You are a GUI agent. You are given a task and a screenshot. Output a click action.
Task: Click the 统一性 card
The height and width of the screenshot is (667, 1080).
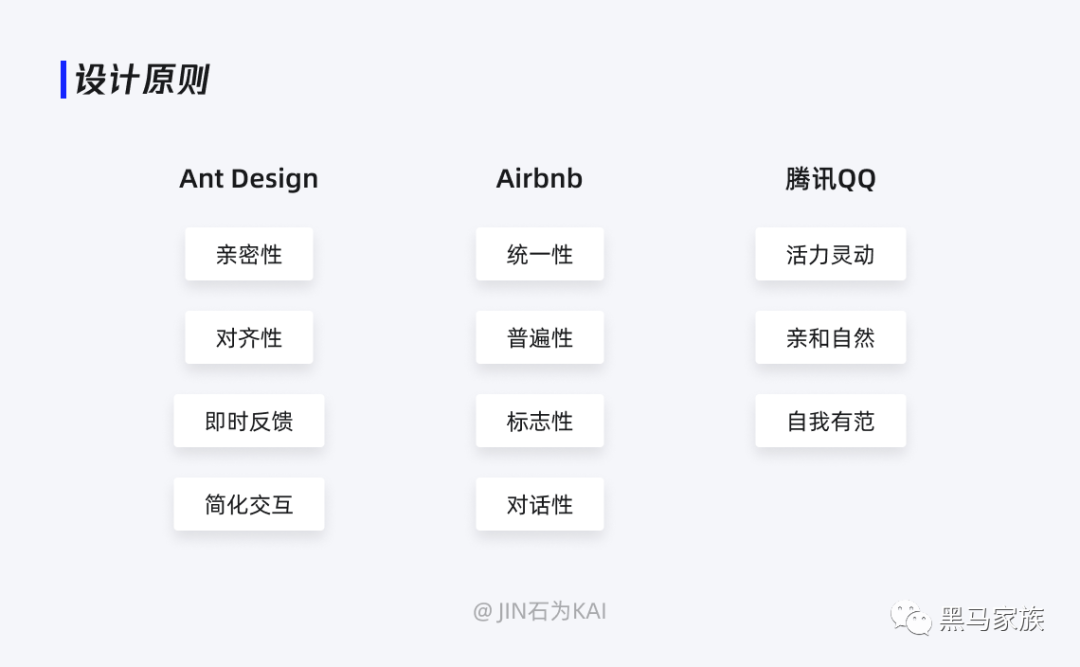tap(539, 254)
